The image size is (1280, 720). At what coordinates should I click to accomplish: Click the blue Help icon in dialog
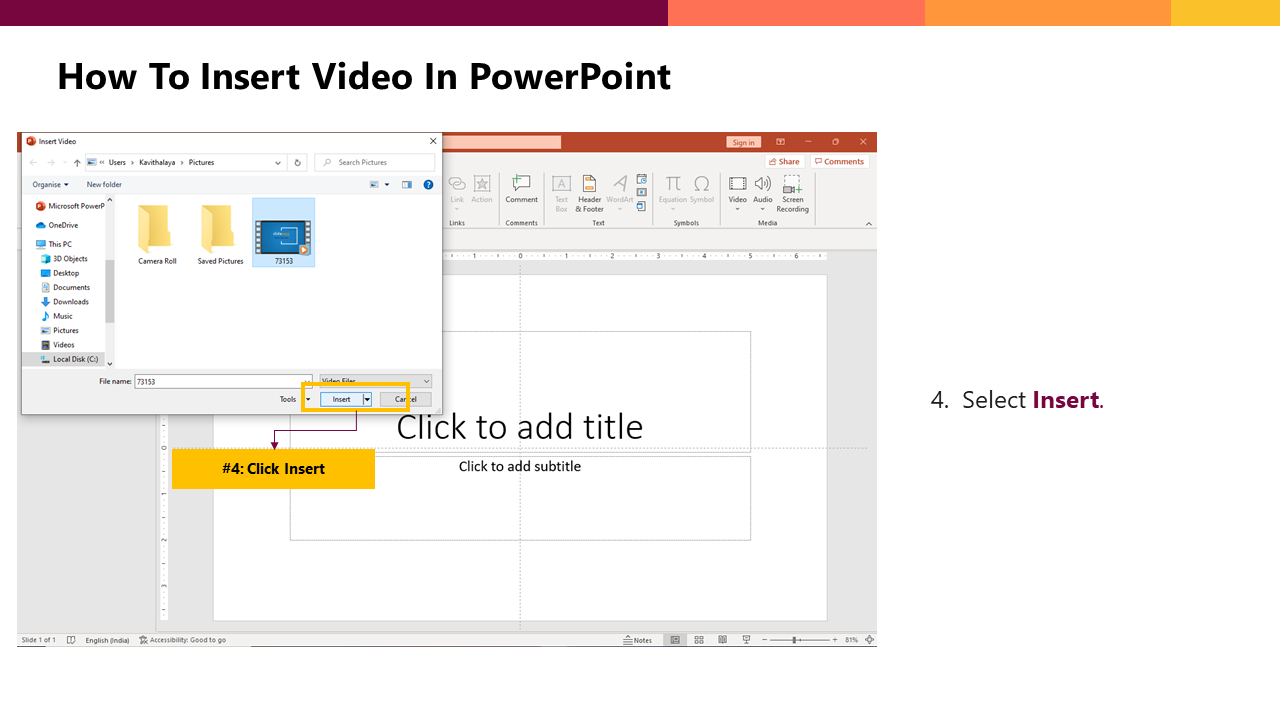pos(429,185)
